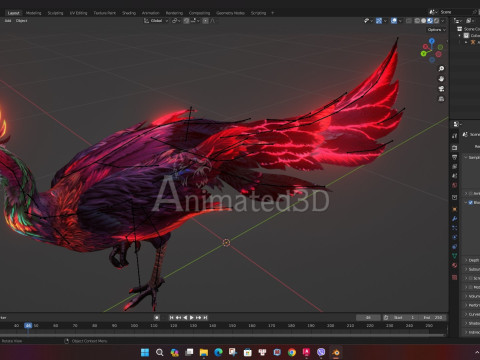Screen dimensions: 480x360
Task: Open the Material properties tab
Action: point(455,265)
